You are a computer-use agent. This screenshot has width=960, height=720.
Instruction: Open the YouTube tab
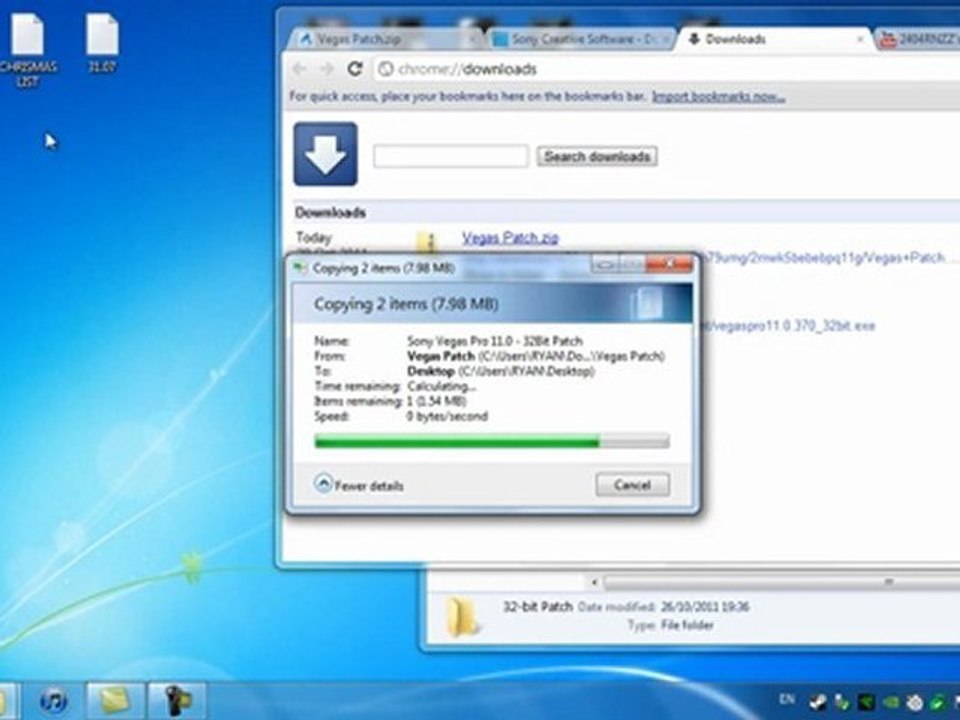[918, 39]
